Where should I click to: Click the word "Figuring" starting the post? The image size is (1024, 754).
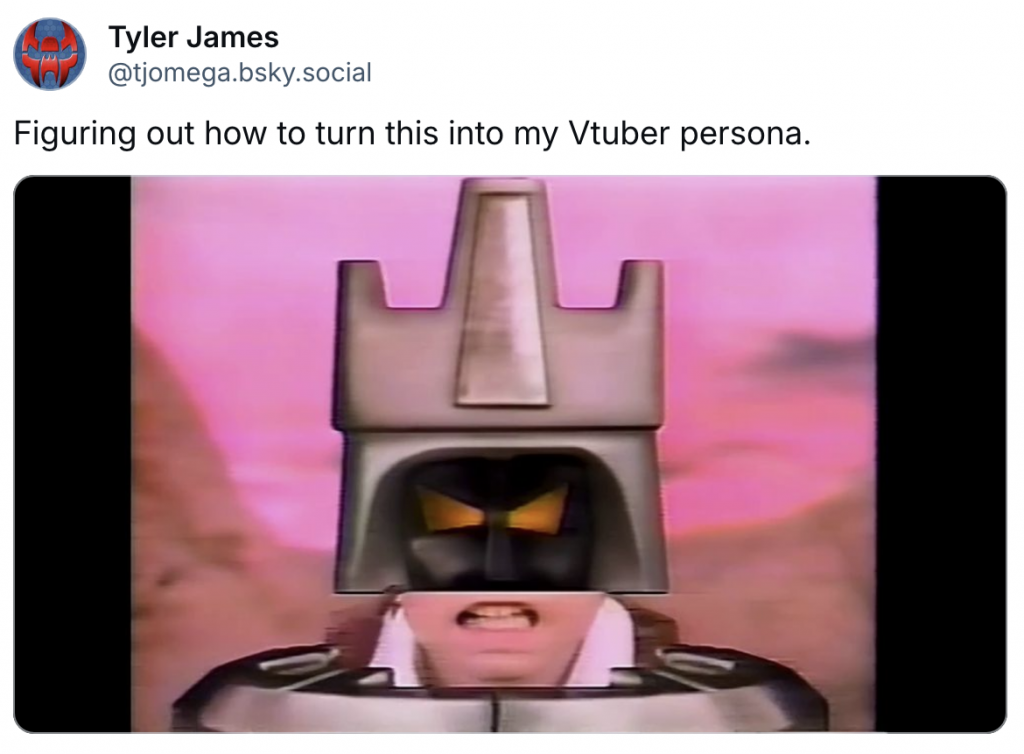tap(75, 133)
